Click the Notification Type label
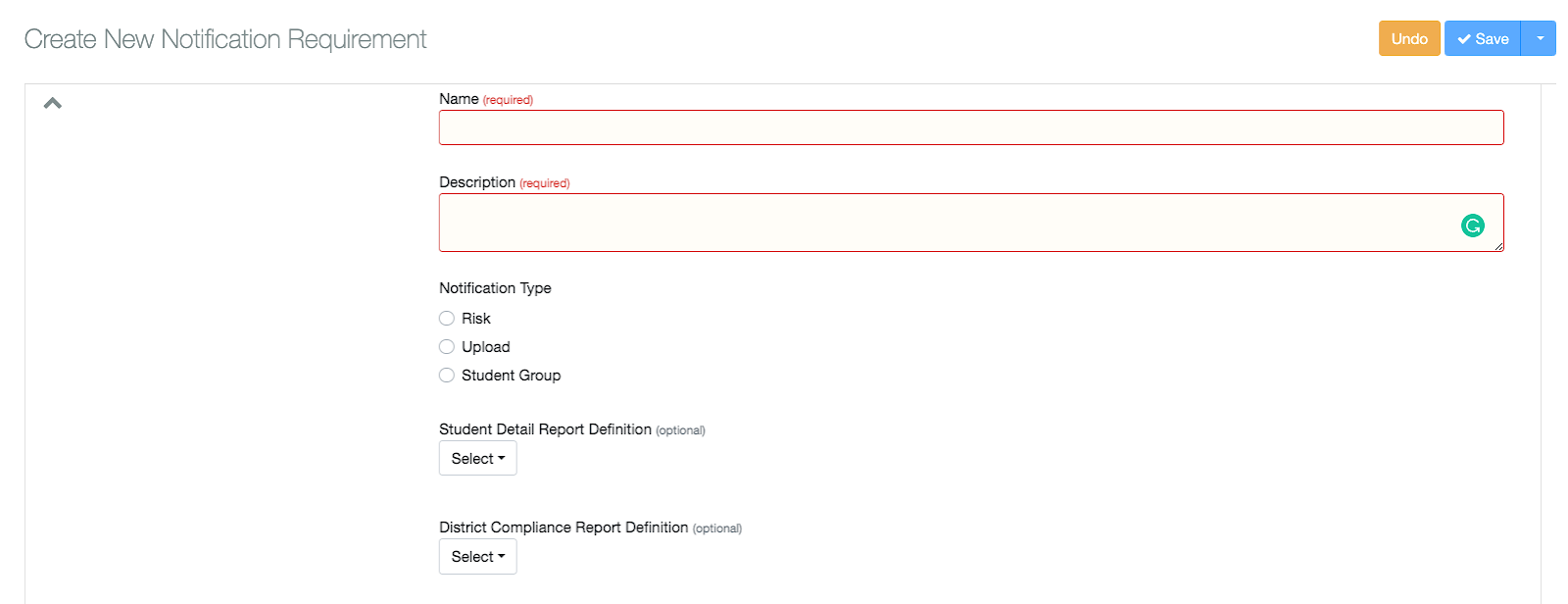This screenshot has height=604, width=1568. click(495, 288)
